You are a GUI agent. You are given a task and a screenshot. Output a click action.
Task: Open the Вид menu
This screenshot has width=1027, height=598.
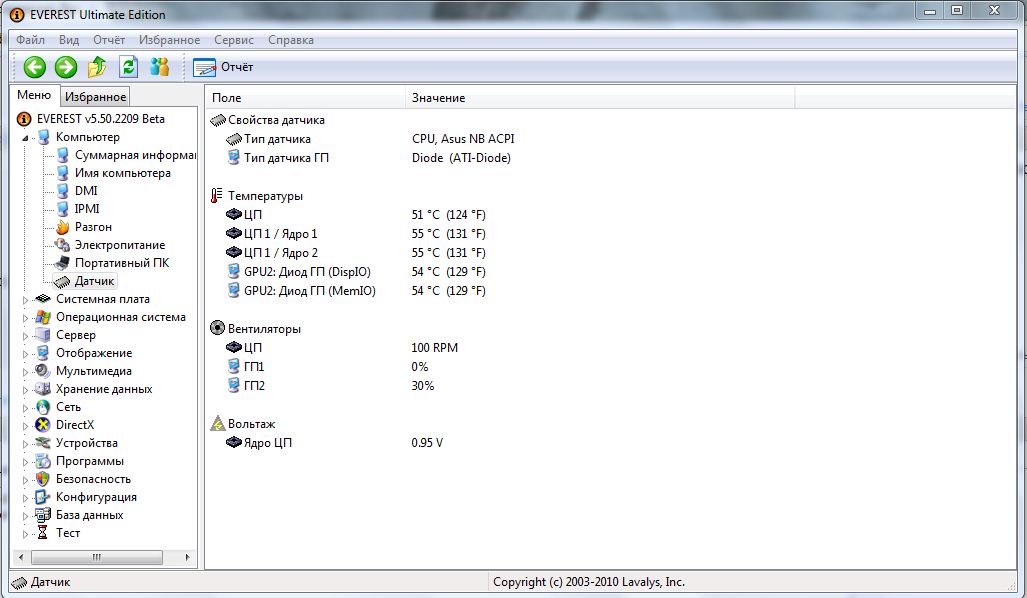69,40
